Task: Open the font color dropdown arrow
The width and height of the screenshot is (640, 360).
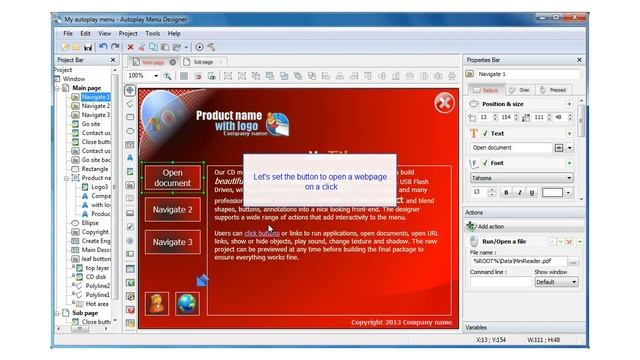Action: [x=568, y=193]
